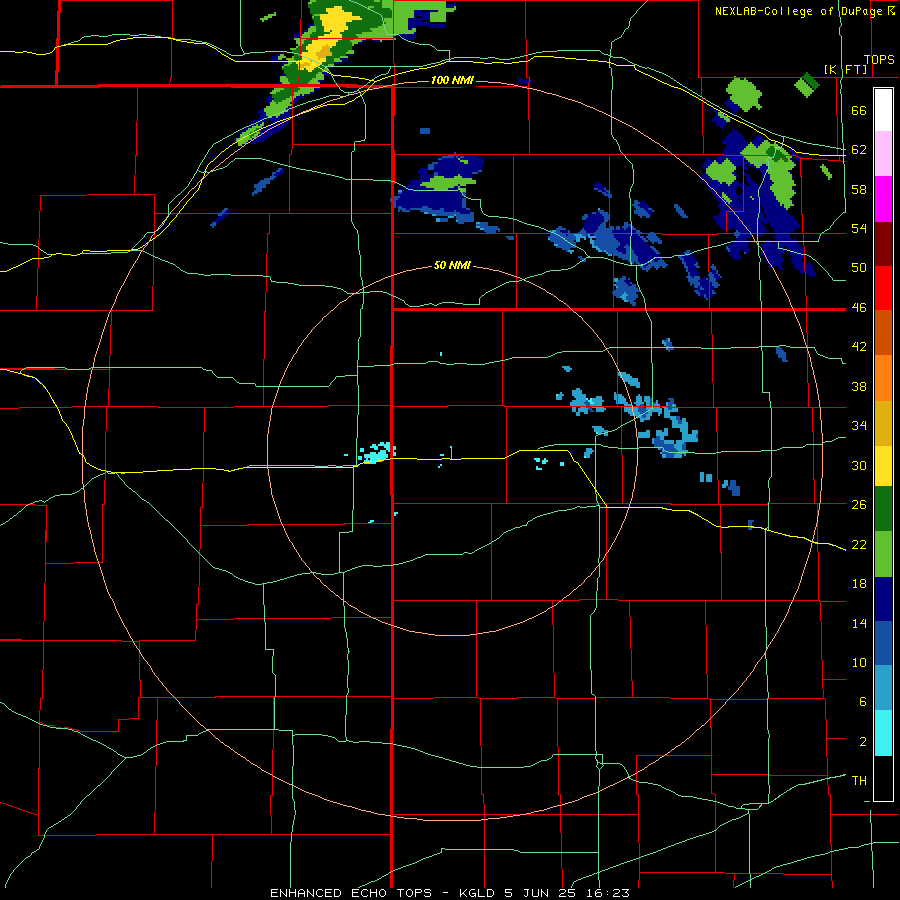Click the 34 legend value
The width and height of the screenshot is (900, 900).
click(859, 426)
